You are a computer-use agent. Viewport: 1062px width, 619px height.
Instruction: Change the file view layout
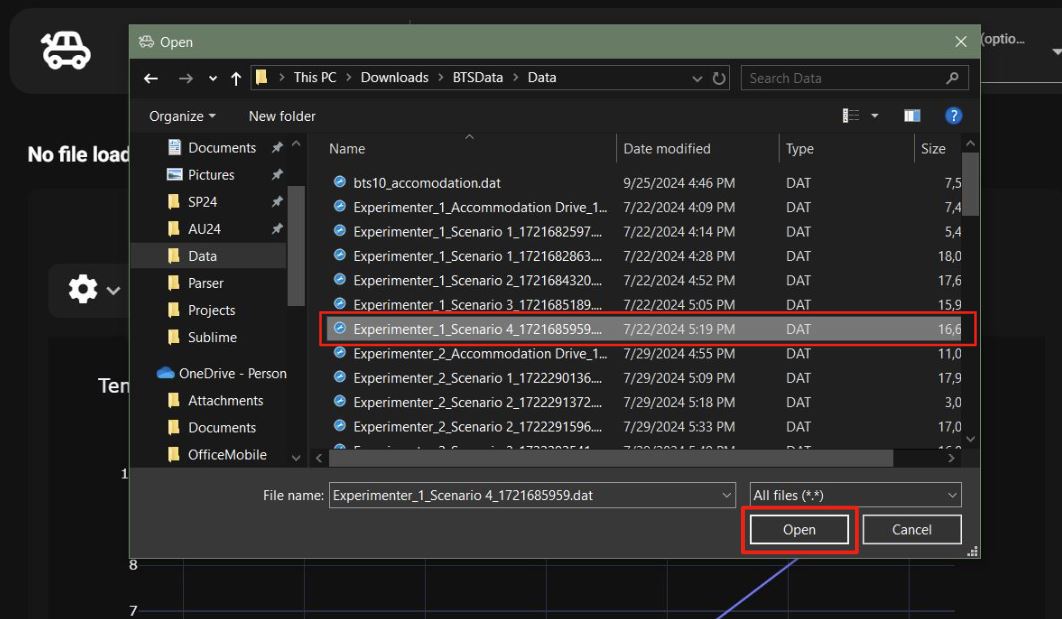(851, 116)
